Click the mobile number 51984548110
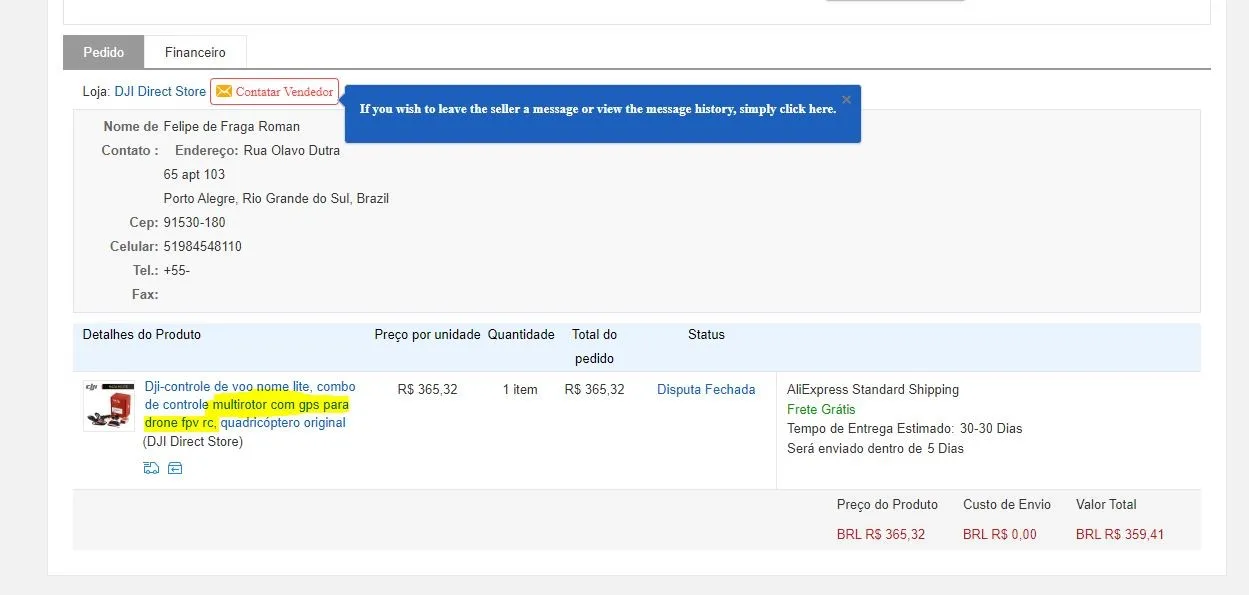The width and height of the screenshot is (1249, 595). (203, 247)
